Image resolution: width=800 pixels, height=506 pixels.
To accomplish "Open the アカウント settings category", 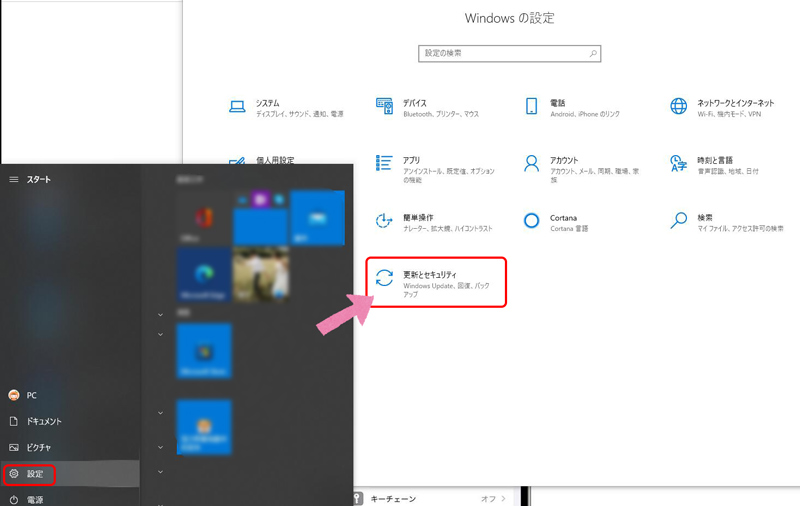I will coord(581,169).
